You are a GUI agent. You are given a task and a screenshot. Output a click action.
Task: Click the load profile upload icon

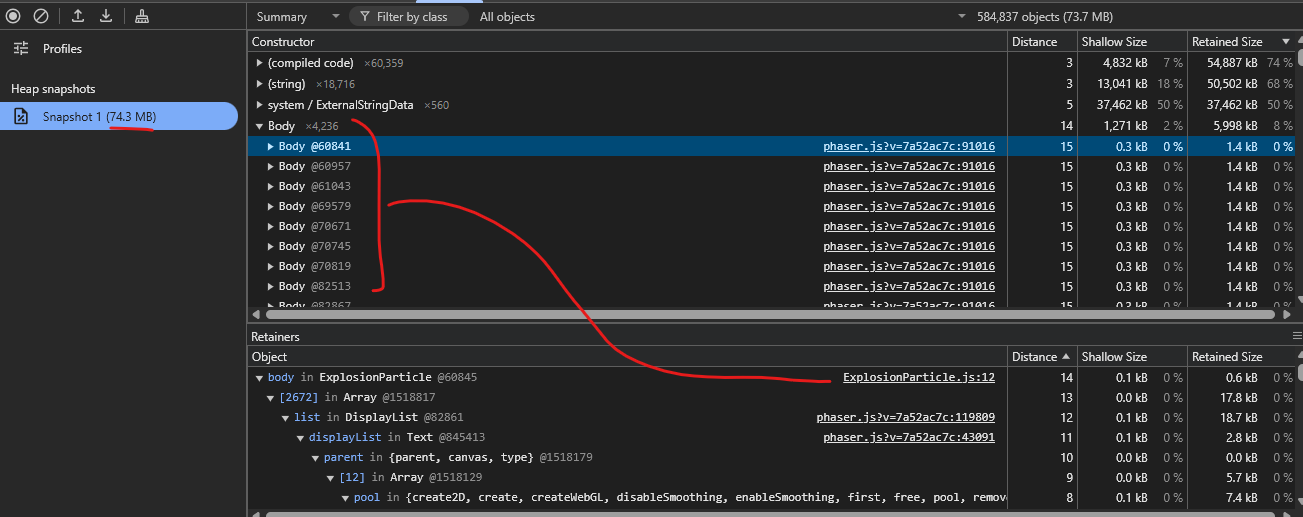[x=78, y=16]
